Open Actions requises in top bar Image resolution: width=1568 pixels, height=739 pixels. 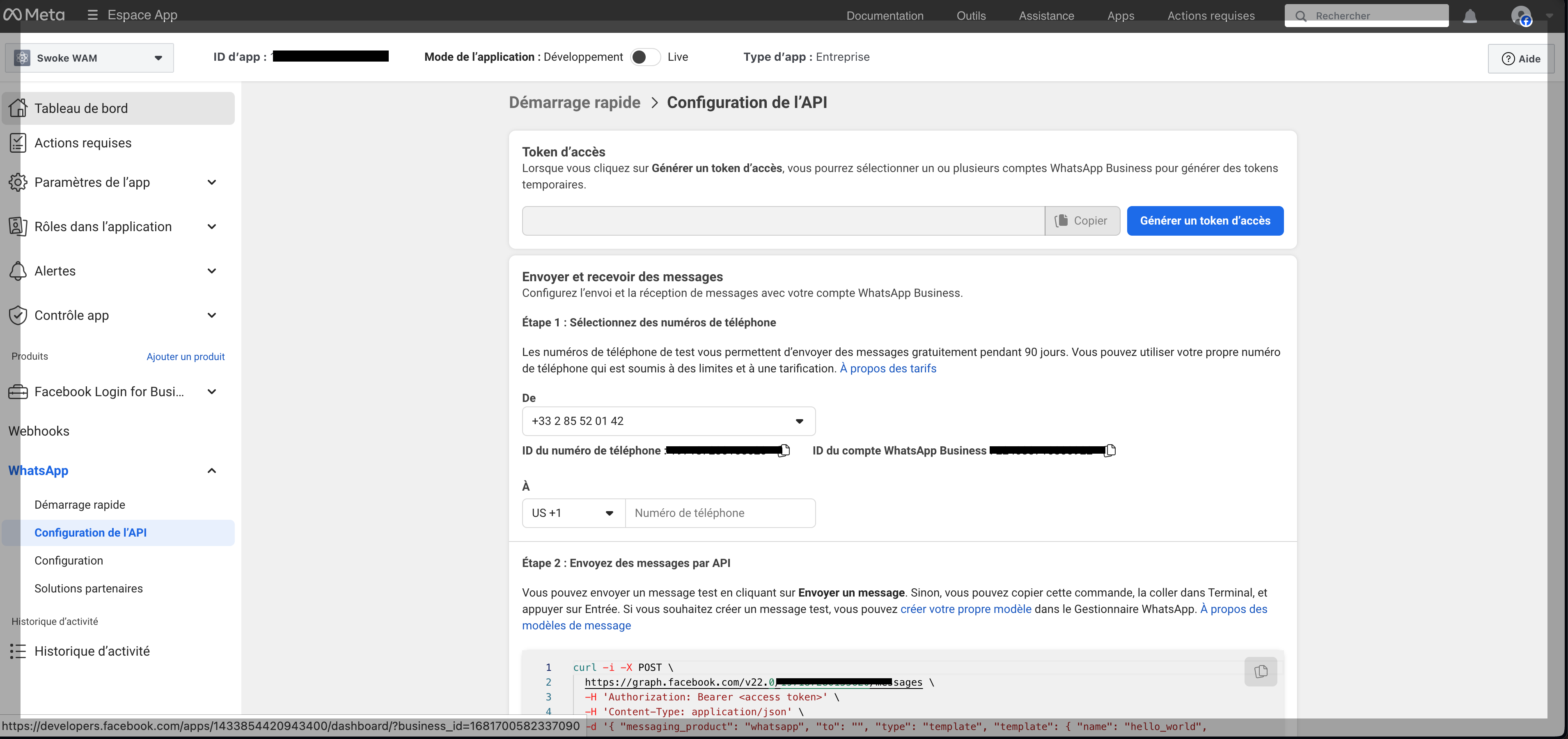pyautogui.click(x=1211, y=16)
